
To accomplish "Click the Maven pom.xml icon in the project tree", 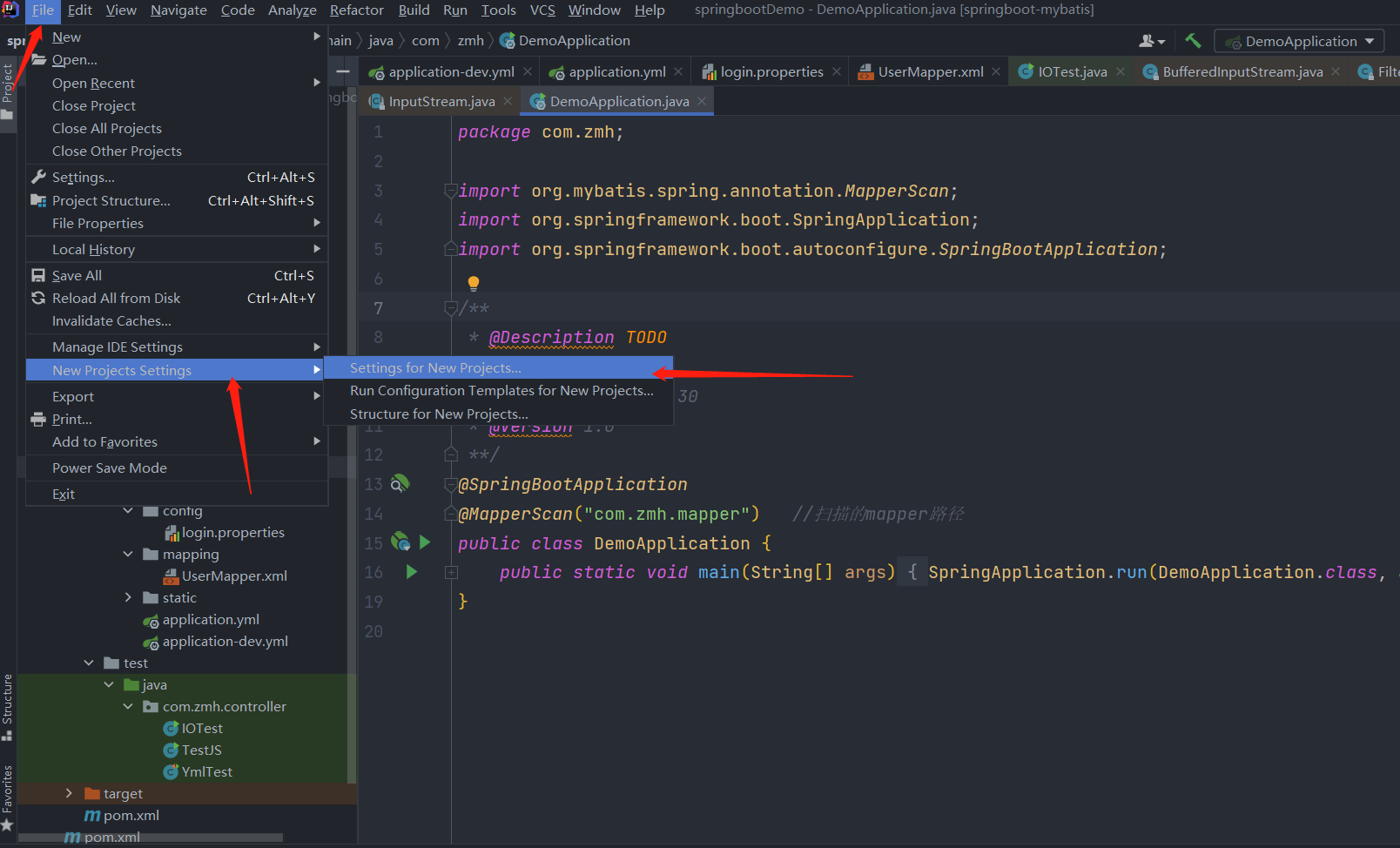I will click(92, 815).
